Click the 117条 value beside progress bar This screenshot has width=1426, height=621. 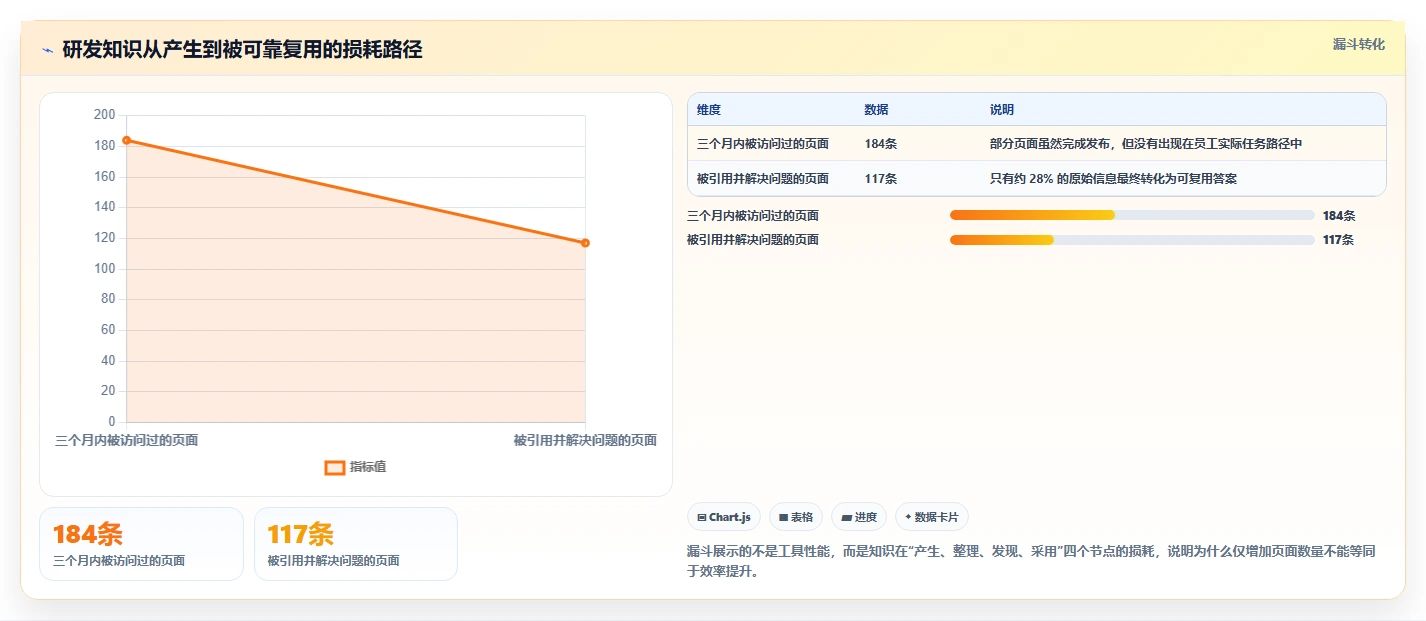(1339, 240)
